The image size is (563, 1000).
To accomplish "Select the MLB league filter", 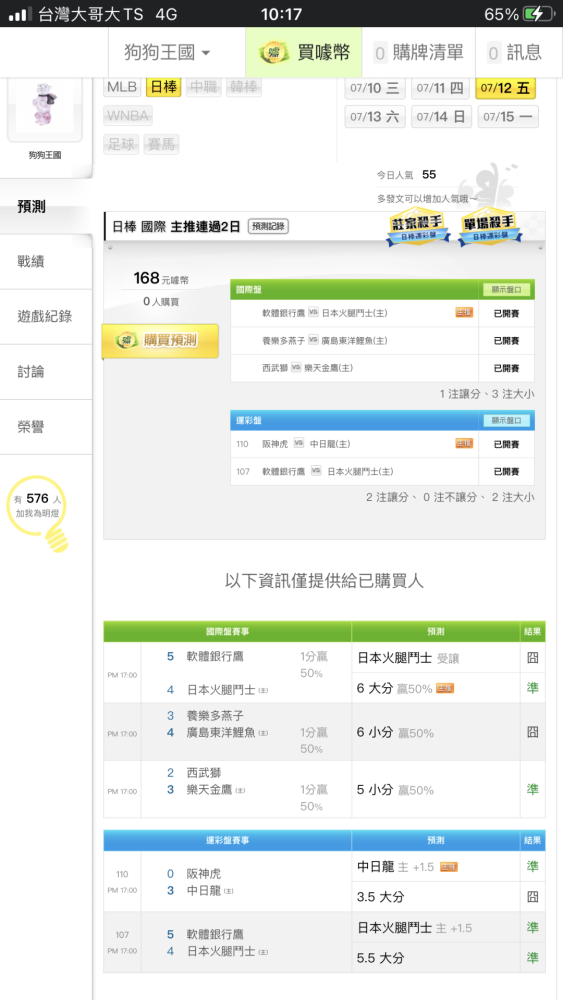I will point(122,87).
